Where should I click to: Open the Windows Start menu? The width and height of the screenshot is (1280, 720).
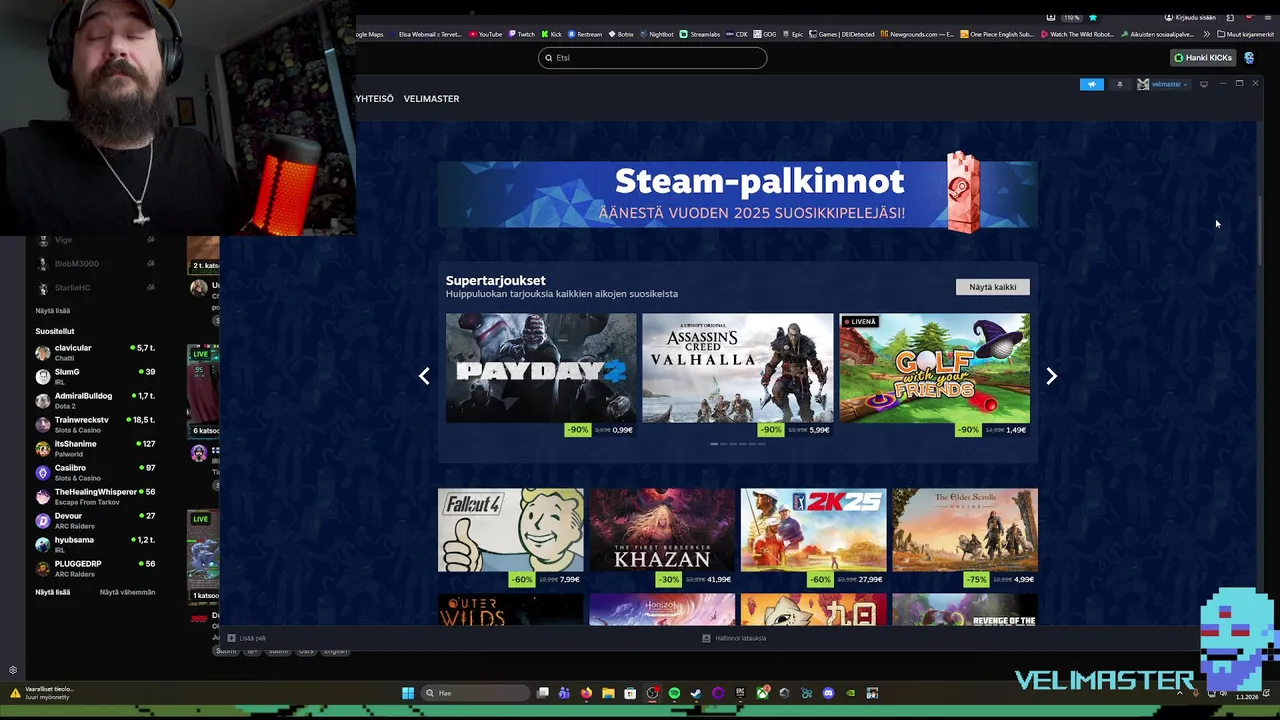[408, 693]
